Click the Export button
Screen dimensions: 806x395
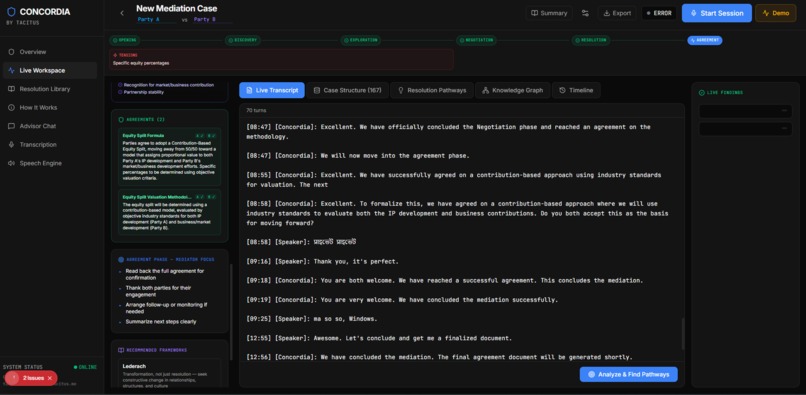click(x=617, y=13)
